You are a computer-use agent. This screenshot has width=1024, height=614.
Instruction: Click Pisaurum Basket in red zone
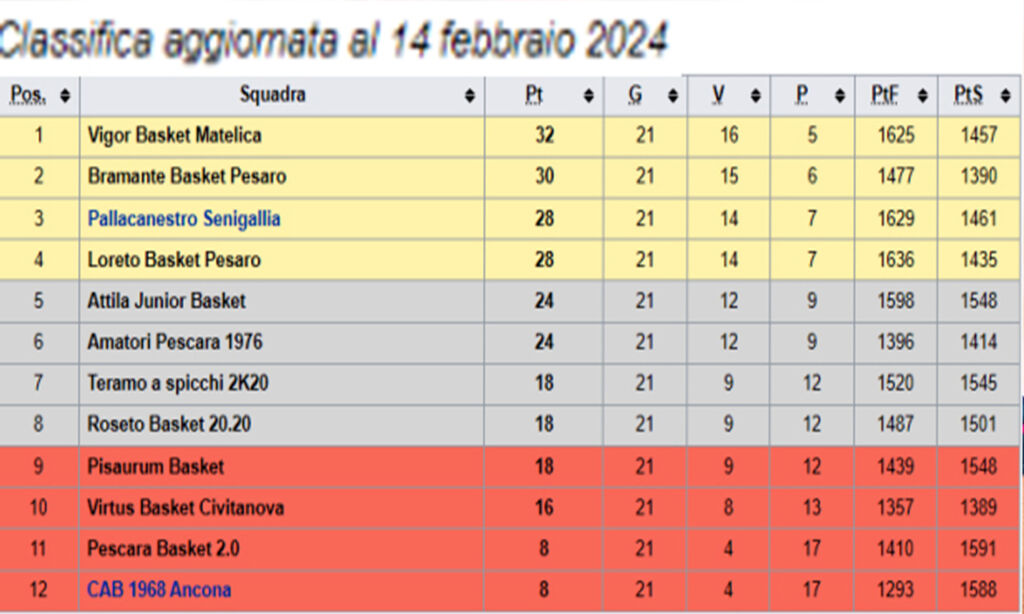tap(155, 466)
